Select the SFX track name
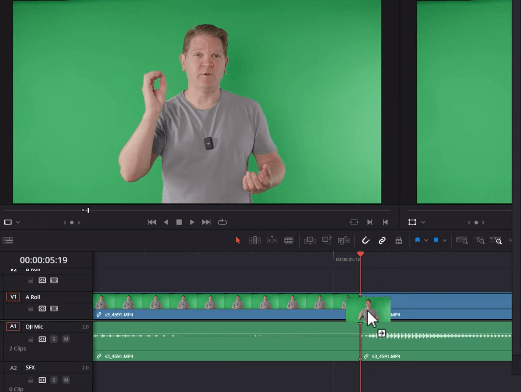Image resolution: width=521 pixels, height=392 pixels. pyautogui.click(x=30, y=368)
